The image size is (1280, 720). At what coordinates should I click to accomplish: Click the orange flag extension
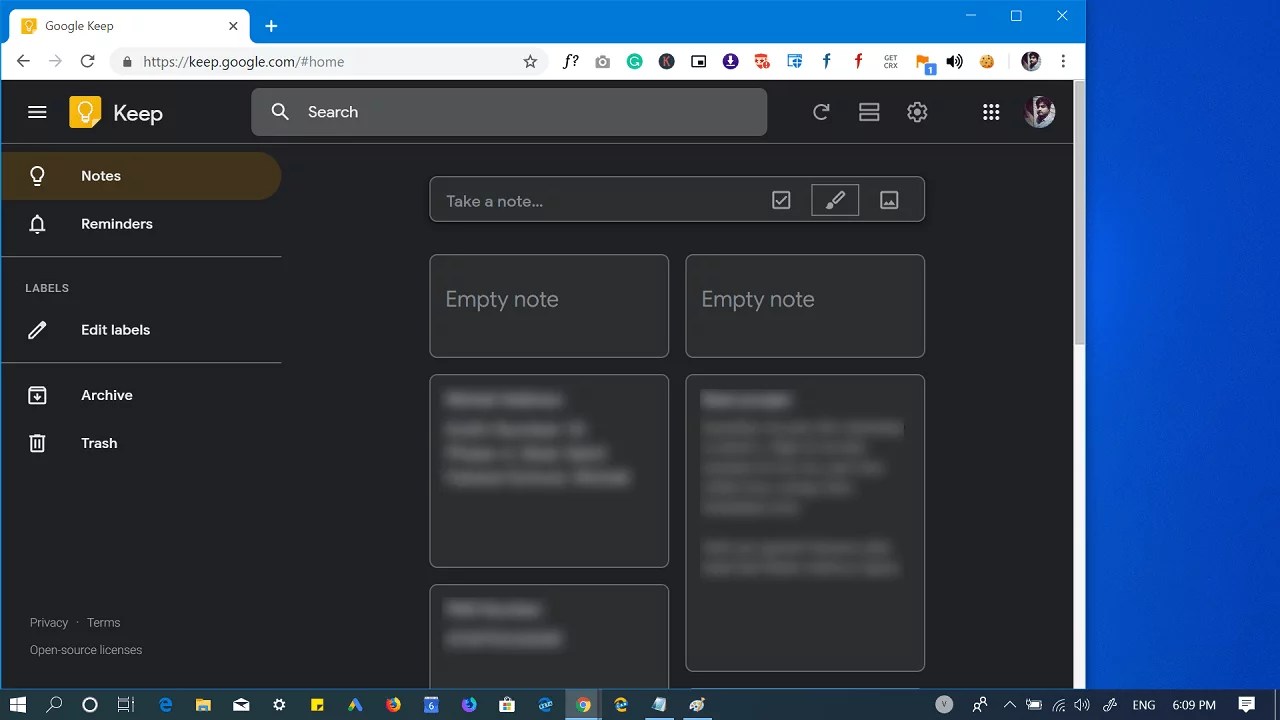923,62
